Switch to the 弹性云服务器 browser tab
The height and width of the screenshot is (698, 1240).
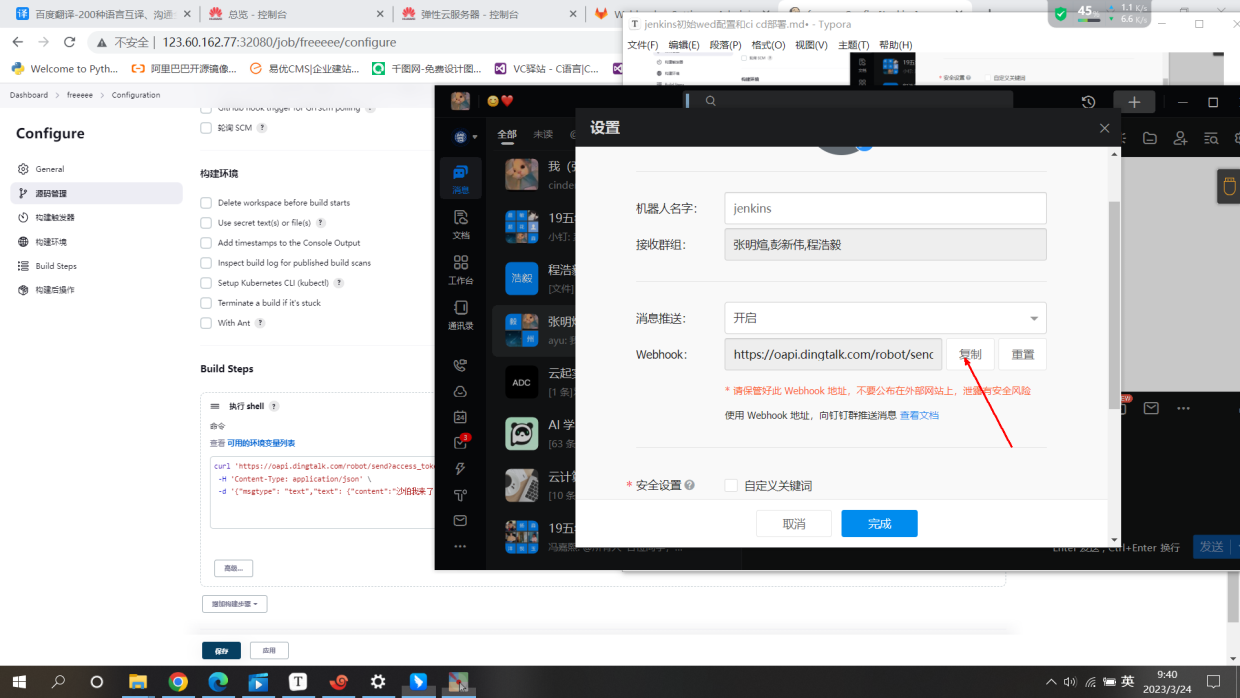[488, 14]
